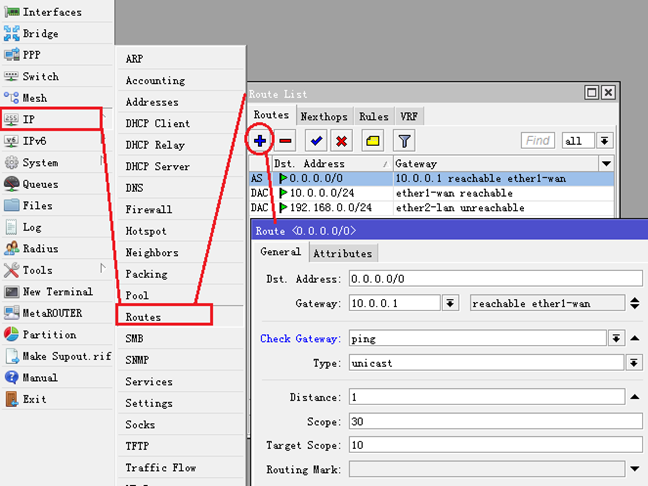Open the Queues item in the sidebar
This screenshot has height=486, width=648.
coord(40,184)
